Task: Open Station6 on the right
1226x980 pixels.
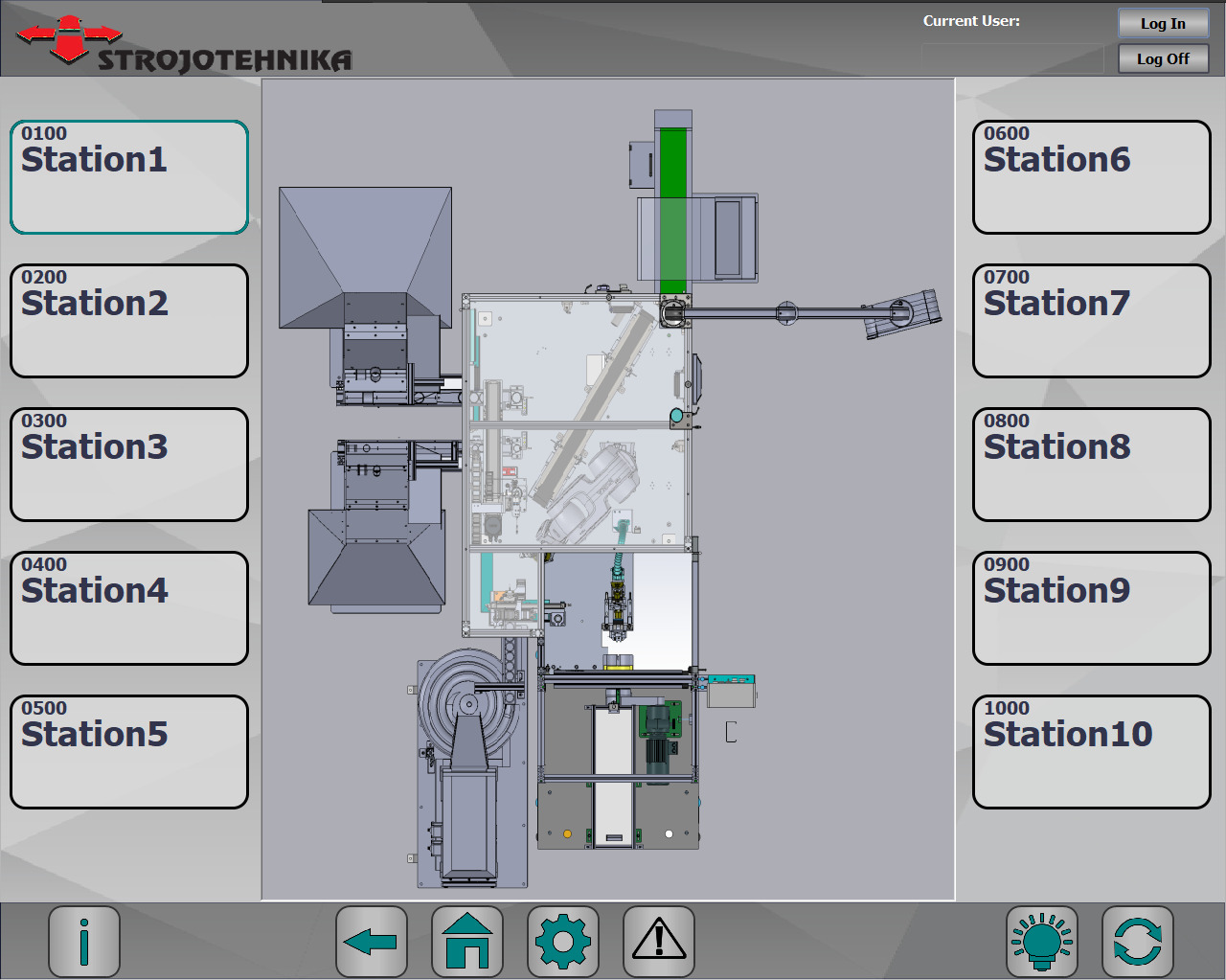Action: tap(1092, 177)
